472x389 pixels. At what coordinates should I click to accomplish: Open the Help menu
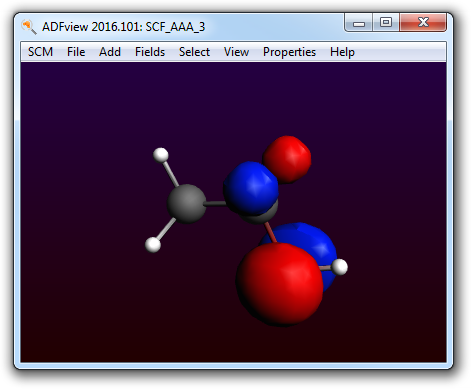[342, 52]
